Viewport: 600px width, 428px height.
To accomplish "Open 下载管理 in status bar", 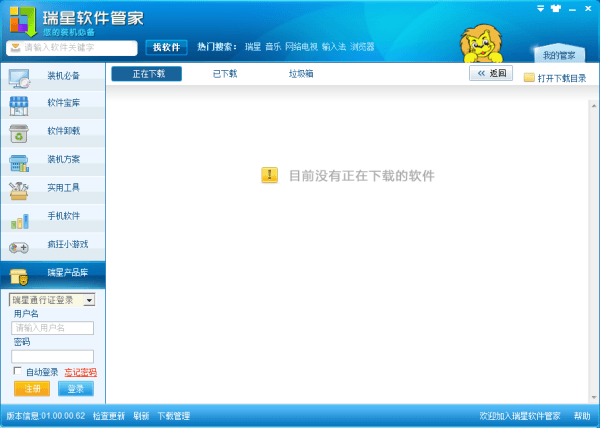I will 174,416.
